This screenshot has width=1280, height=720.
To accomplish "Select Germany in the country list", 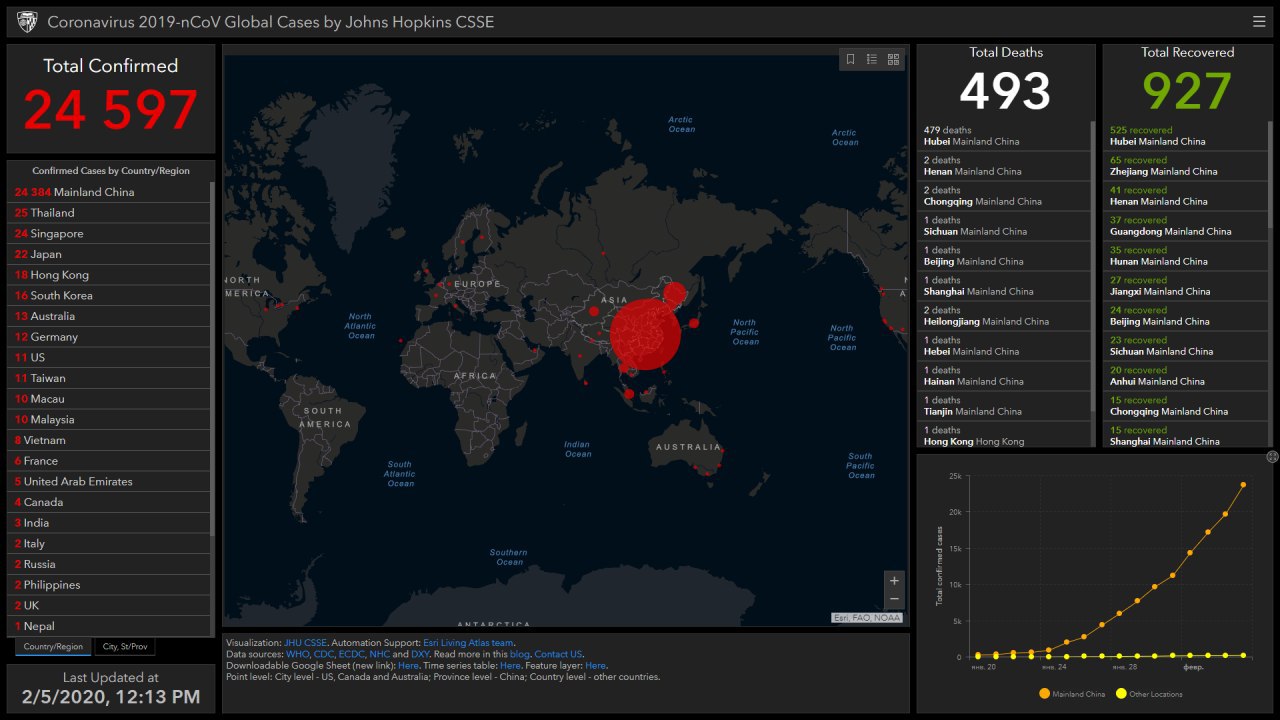I will pos(110,337).
